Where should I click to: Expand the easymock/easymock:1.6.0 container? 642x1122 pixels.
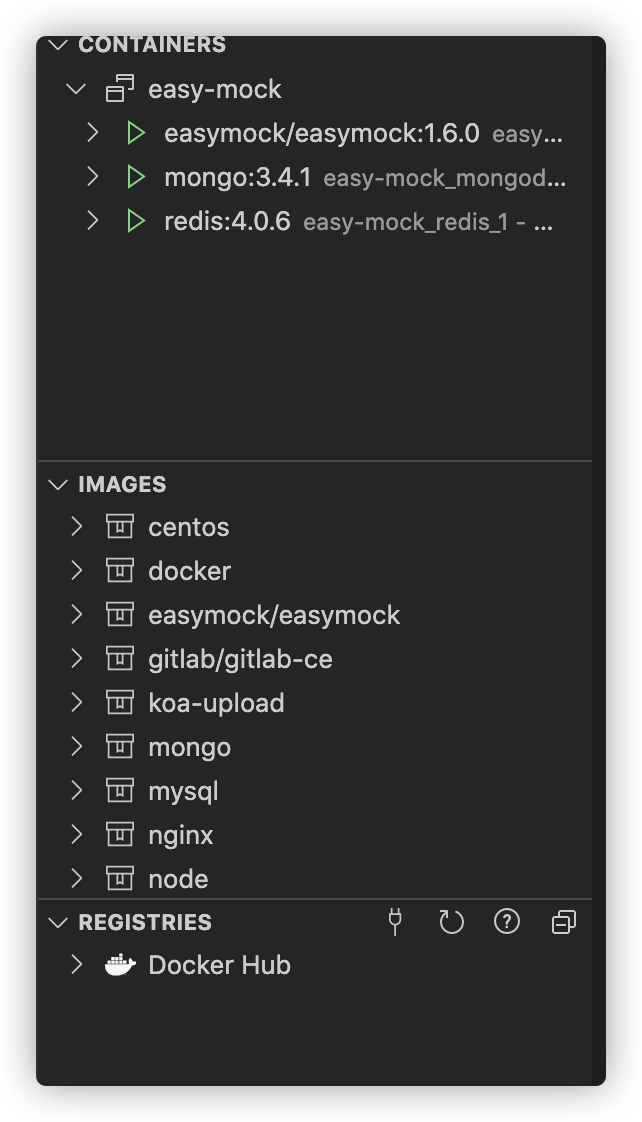pyautogui.click(x=93, y=133)
